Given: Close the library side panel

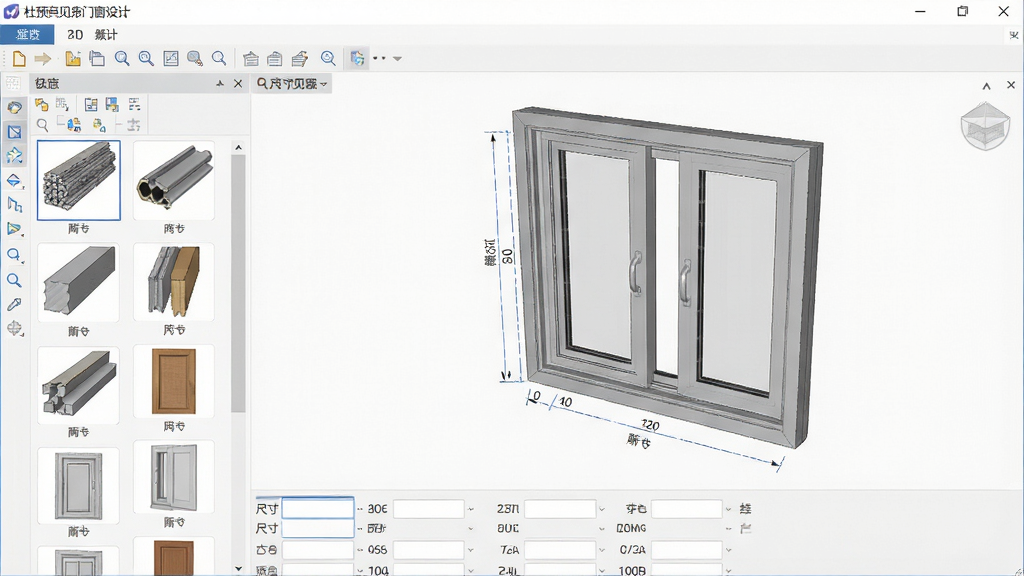Looking at the screenshot, I should click(x=238, y=84).
